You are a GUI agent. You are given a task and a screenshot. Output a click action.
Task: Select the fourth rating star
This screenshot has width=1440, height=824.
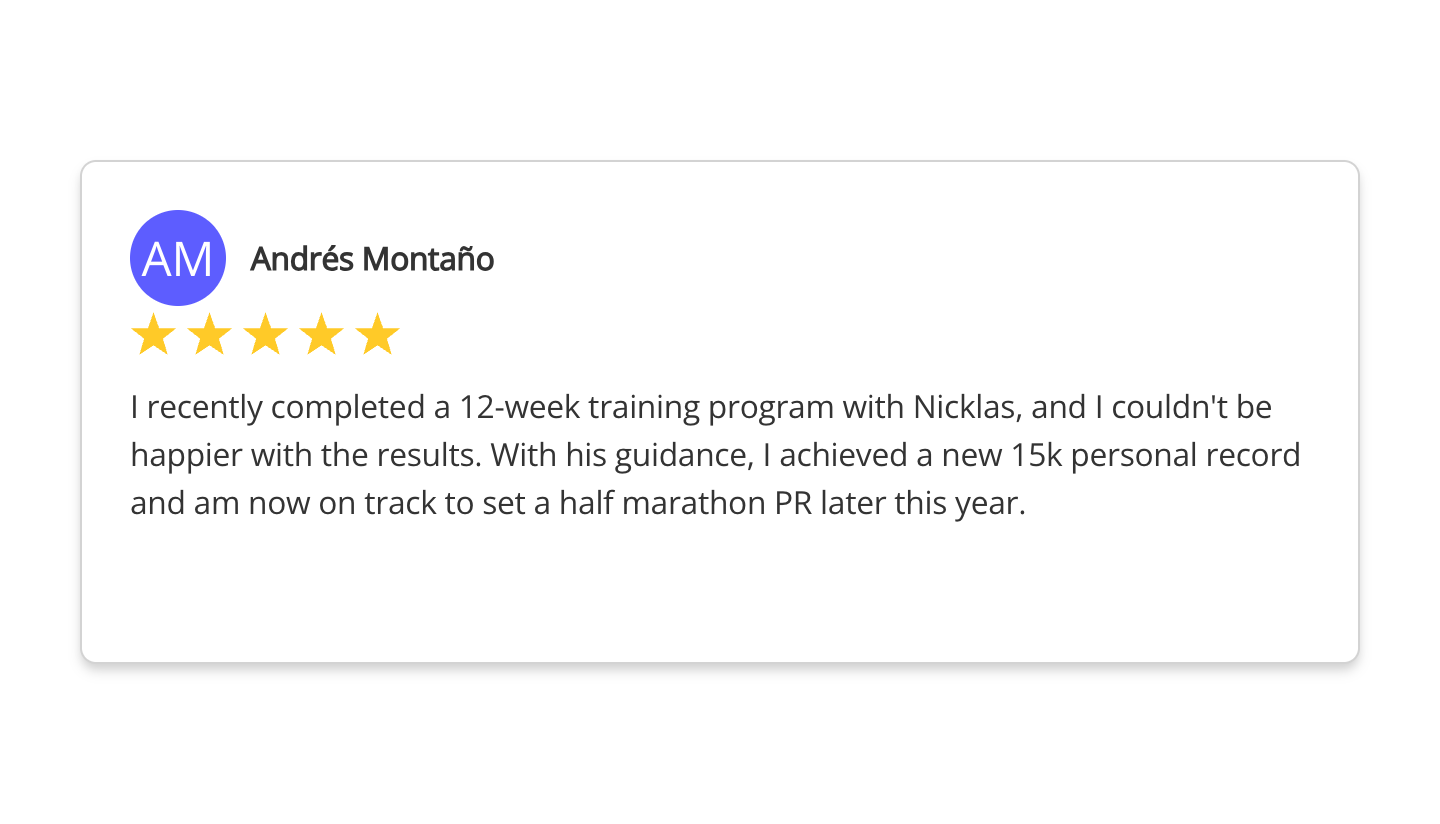point(321,335)
